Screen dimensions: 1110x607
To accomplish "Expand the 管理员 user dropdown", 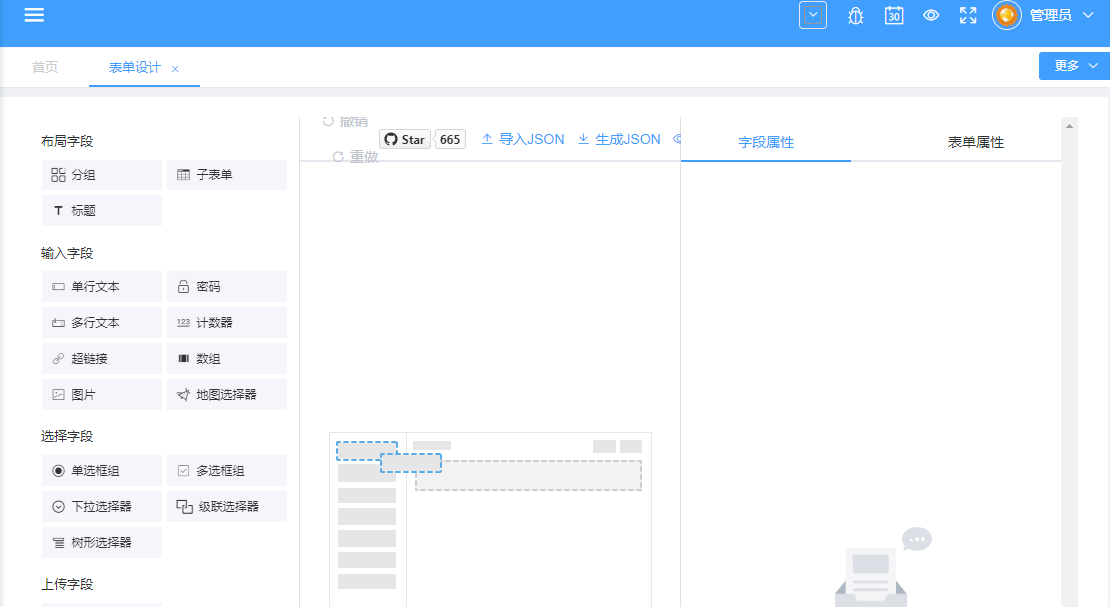I will [1061, 15].
